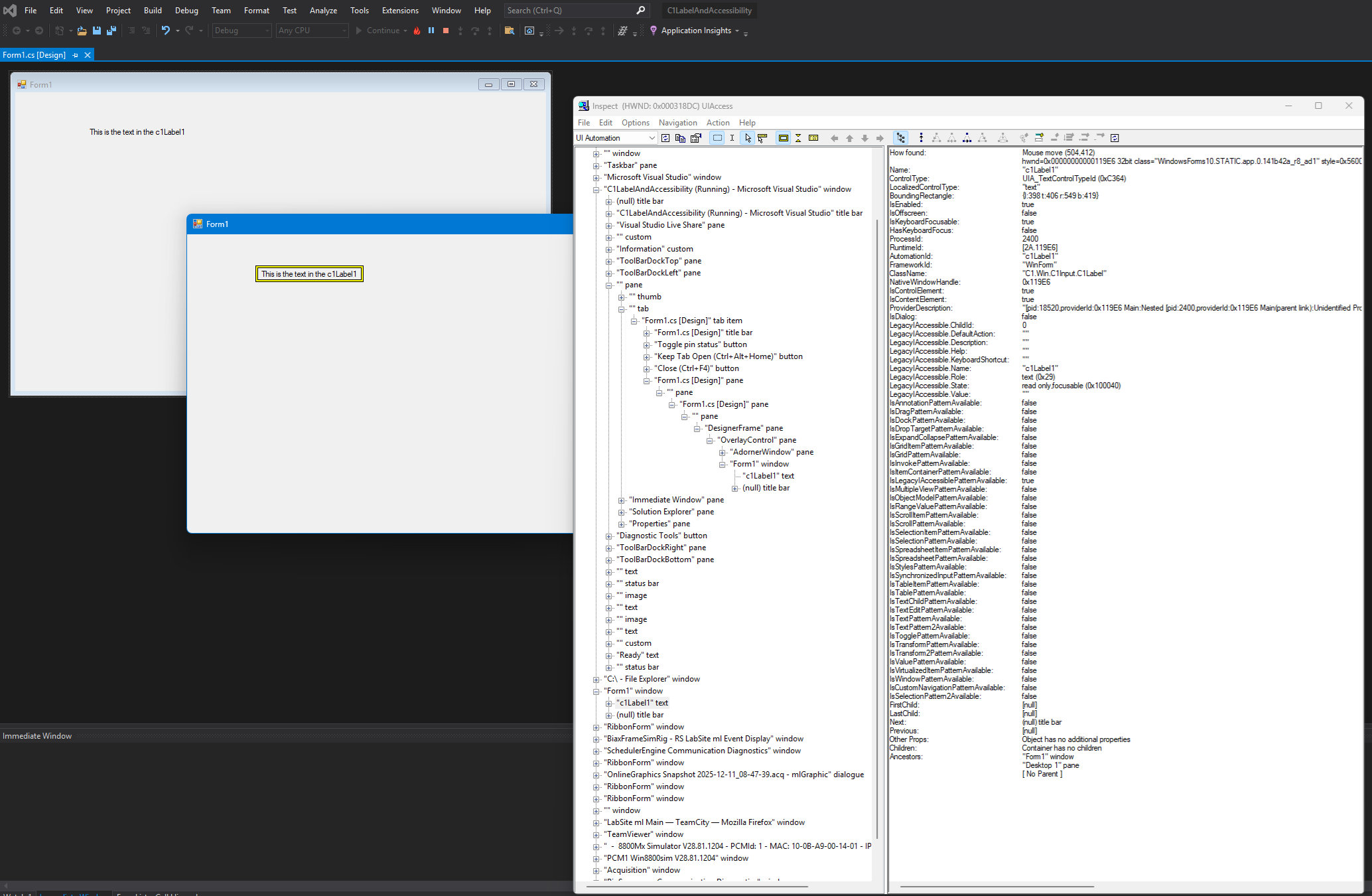Viewport: 1372px width, 896px height.
Task: Click Inspect's copy to clipboard icon
Action: point(680,138)
